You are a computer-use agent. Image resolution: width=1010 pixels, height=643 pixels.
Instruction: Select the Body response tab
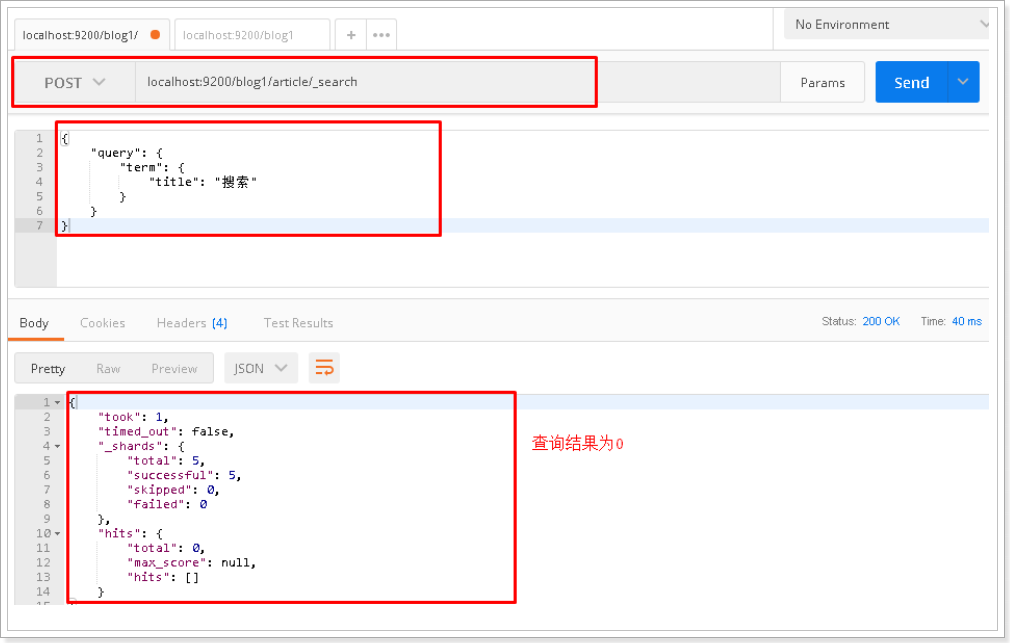click(x=34, y=323)
